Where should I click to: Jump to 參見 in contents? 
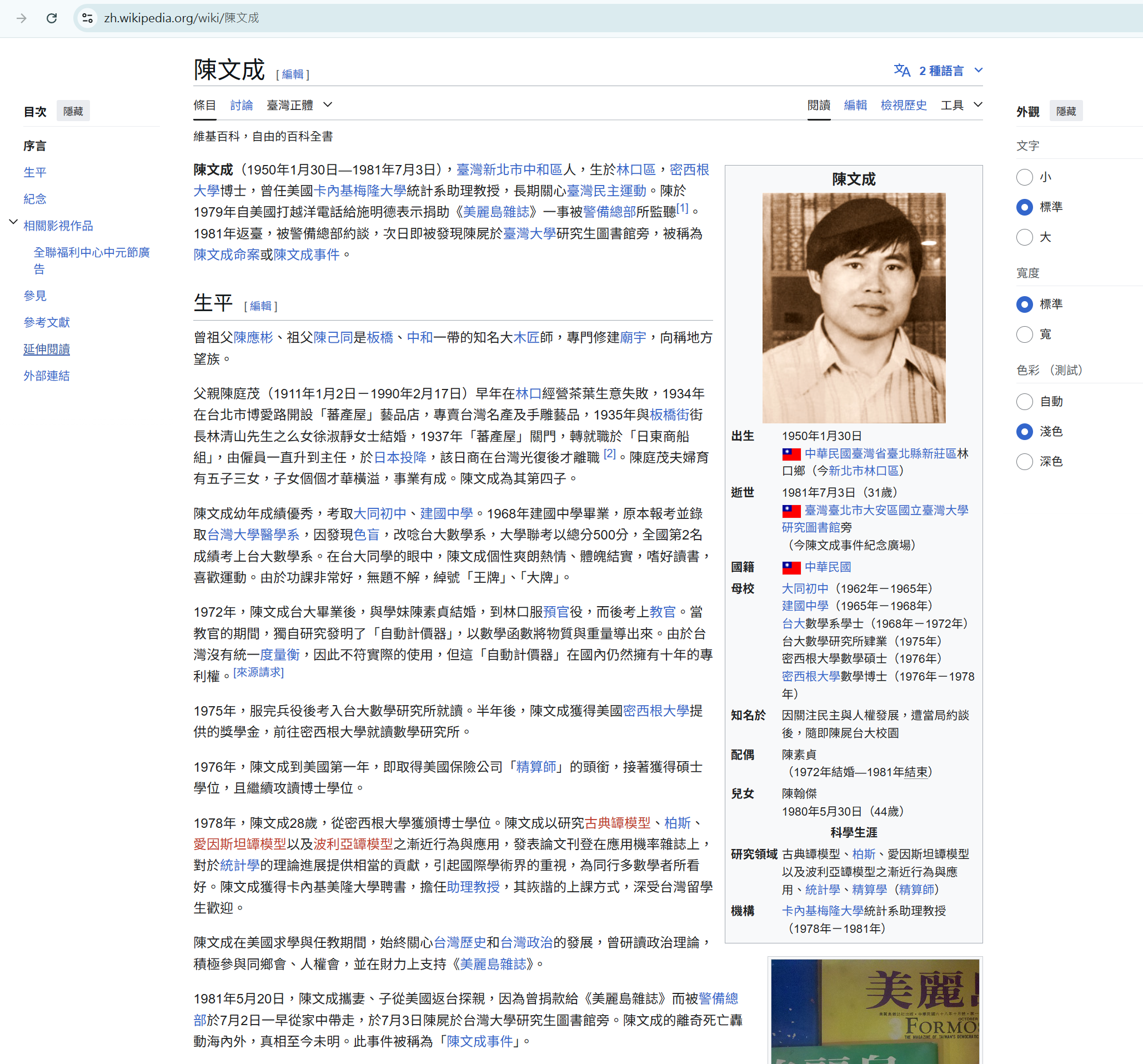35,296
